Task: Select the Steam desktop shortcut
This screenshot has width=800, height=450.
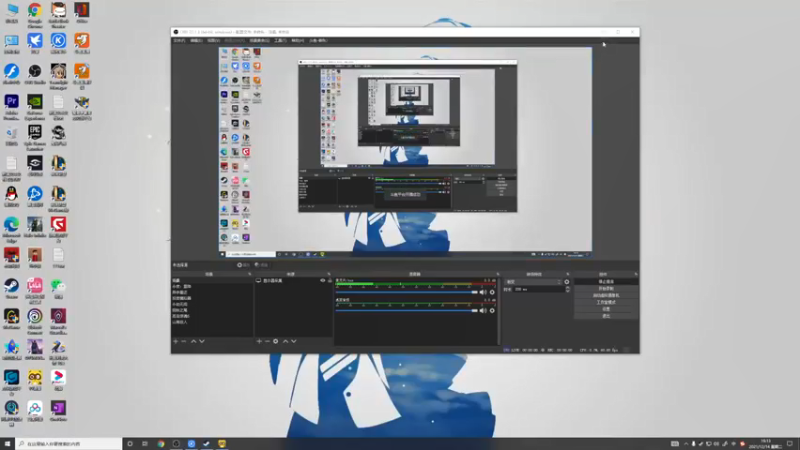Action: pos(11,289)
